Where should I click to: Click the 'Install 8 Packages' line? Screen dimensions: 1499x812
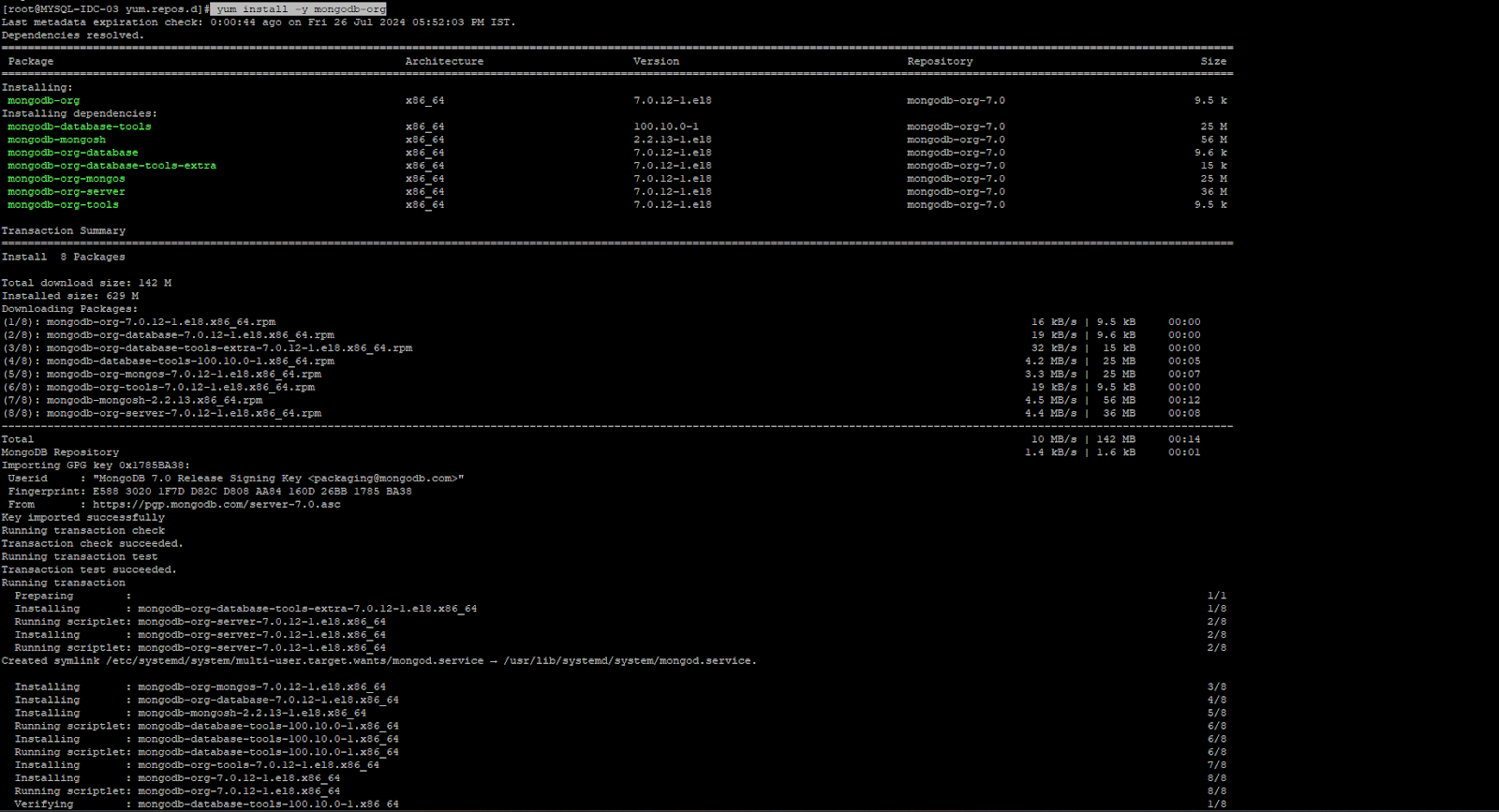tap(64, 257)
